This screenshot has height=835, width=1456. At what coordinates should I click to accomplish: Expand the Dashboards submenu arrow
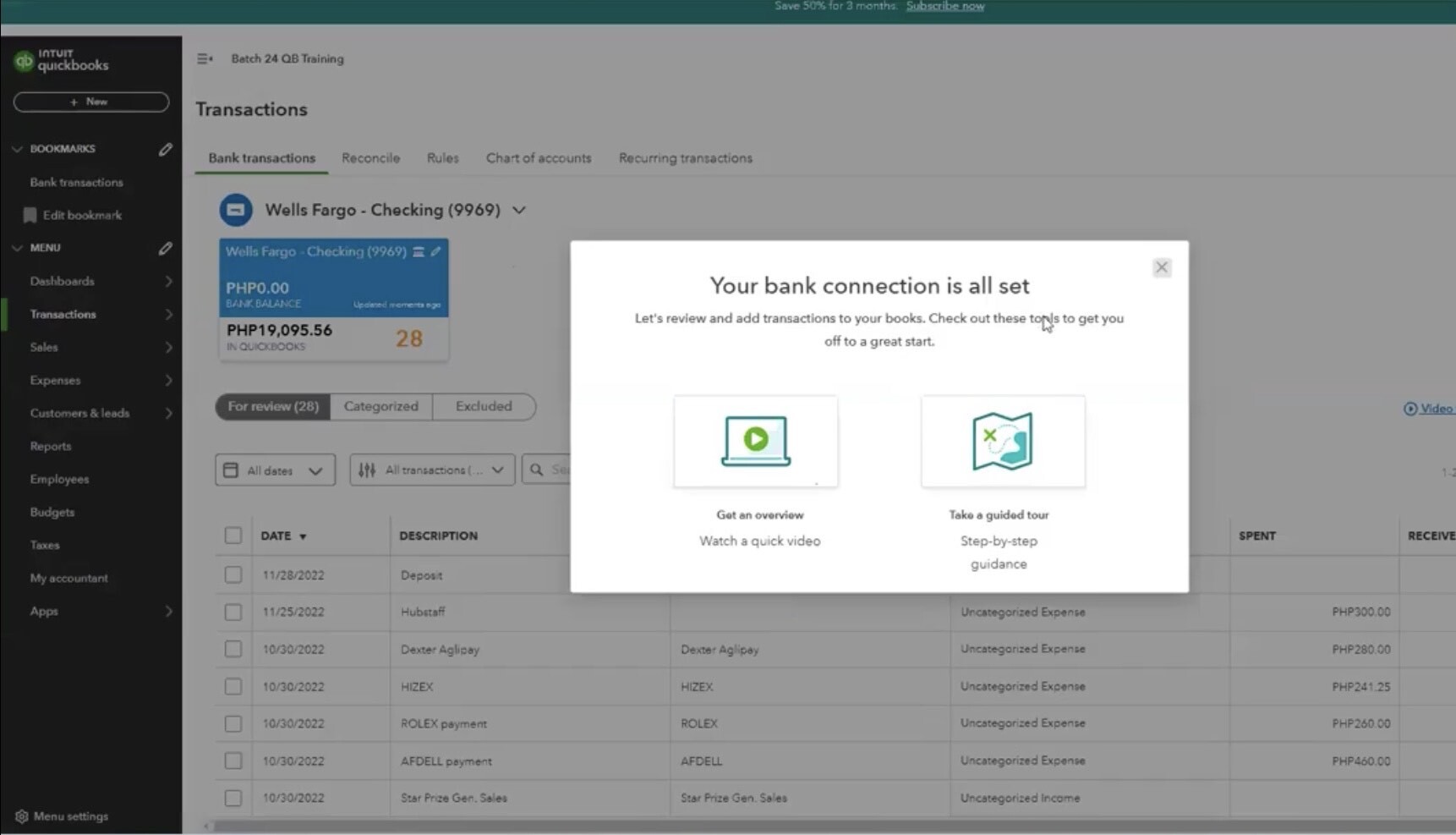168,281
